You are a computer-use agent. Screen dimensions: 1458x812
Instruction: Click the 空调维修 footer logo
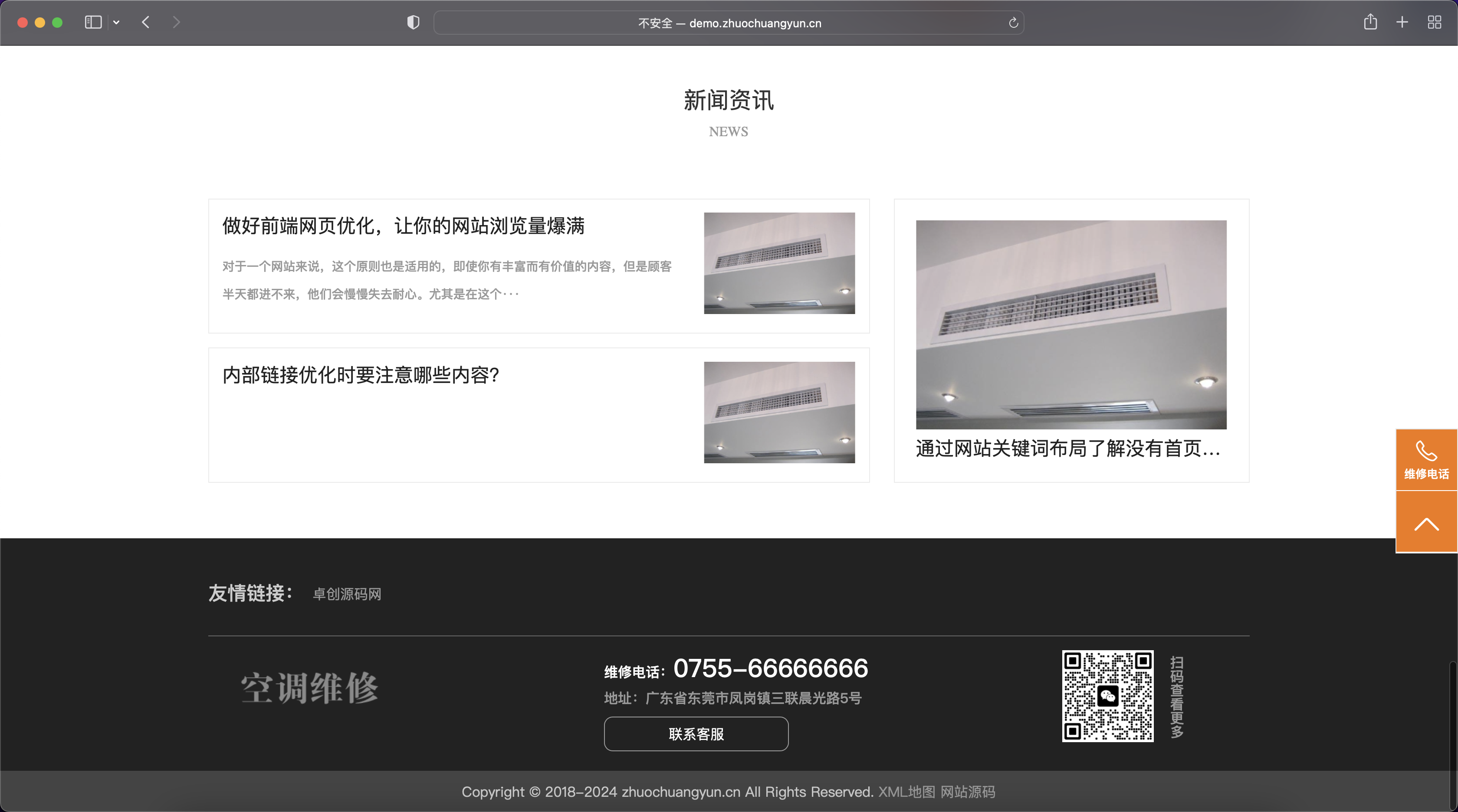click(x=309, y=688)
